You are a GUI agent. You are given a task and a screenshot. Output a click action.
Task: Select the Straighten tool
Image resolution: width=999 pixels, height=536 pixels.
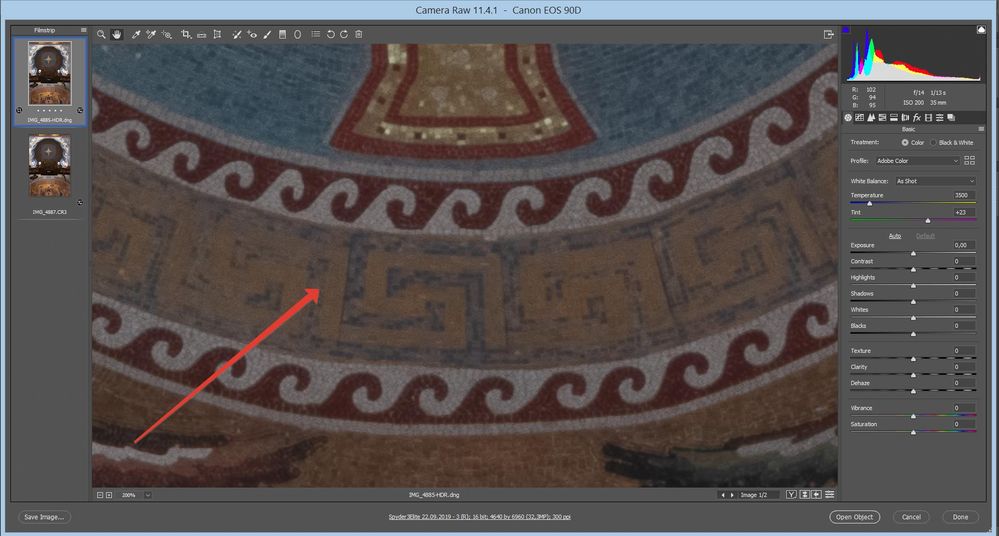[201, 35]
